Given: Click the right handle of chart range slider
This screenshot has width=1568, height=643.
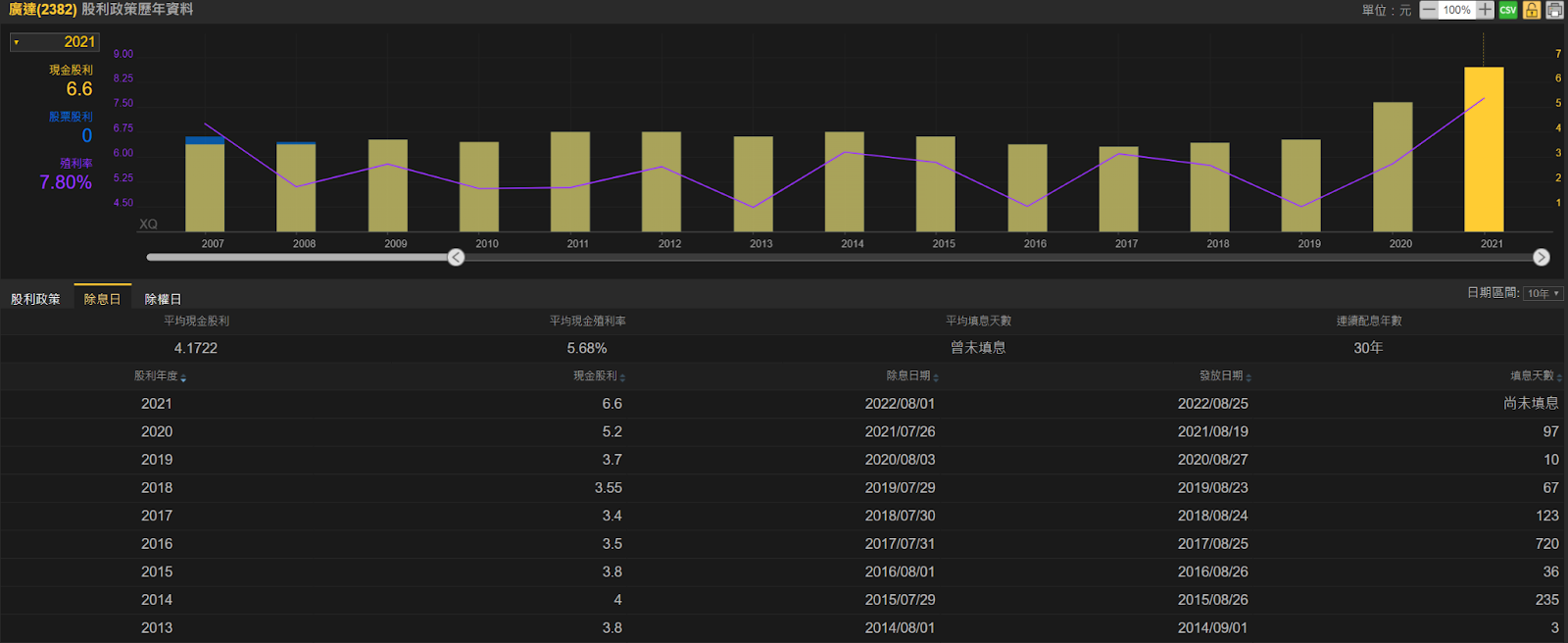Looking at the screenshot, I should (1542, 257).
